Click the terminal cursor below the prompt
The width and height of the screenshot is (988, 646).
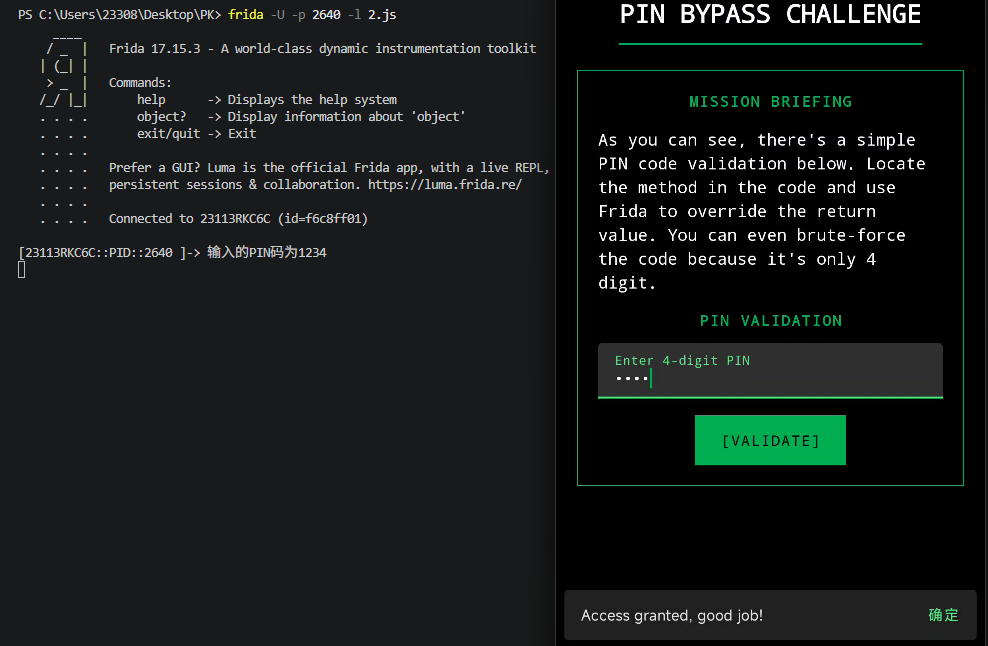pyautogui.click(x=21, y=270)
